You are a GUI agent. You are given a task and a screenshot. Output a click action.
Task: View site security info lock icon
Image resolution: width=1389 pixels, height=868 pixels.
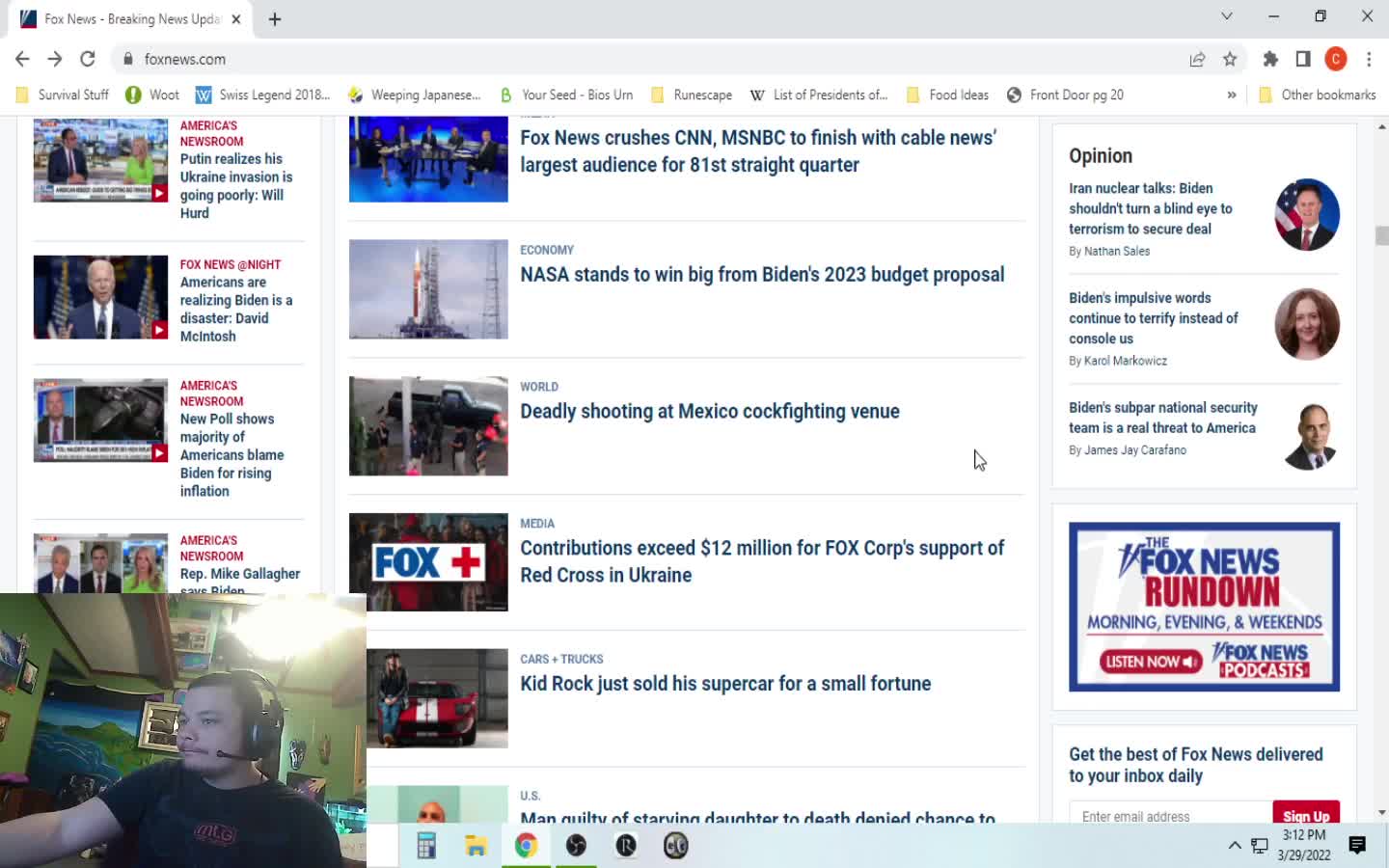[x=127, y=59]
